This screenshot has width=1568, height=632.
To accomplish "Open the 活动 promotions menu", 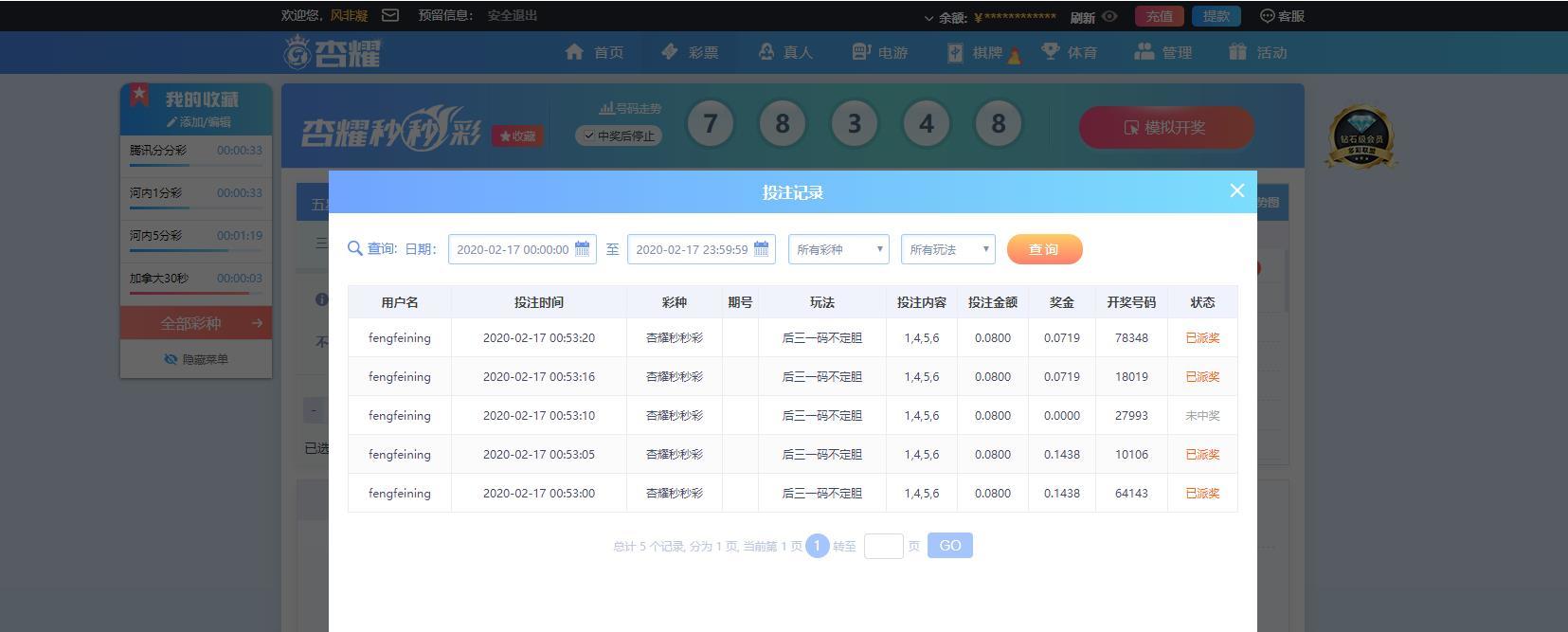I will (x=1258, y=52).
